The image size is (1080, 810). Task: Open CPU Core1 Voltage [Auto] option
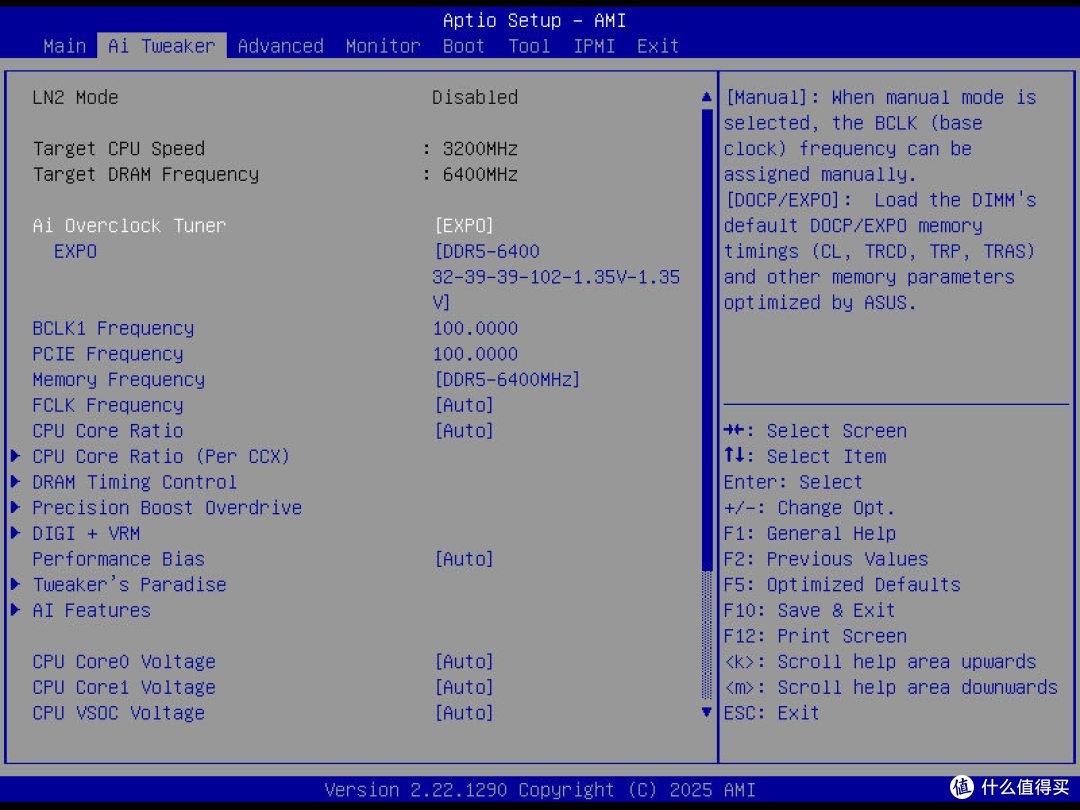[x=464, y=687]
